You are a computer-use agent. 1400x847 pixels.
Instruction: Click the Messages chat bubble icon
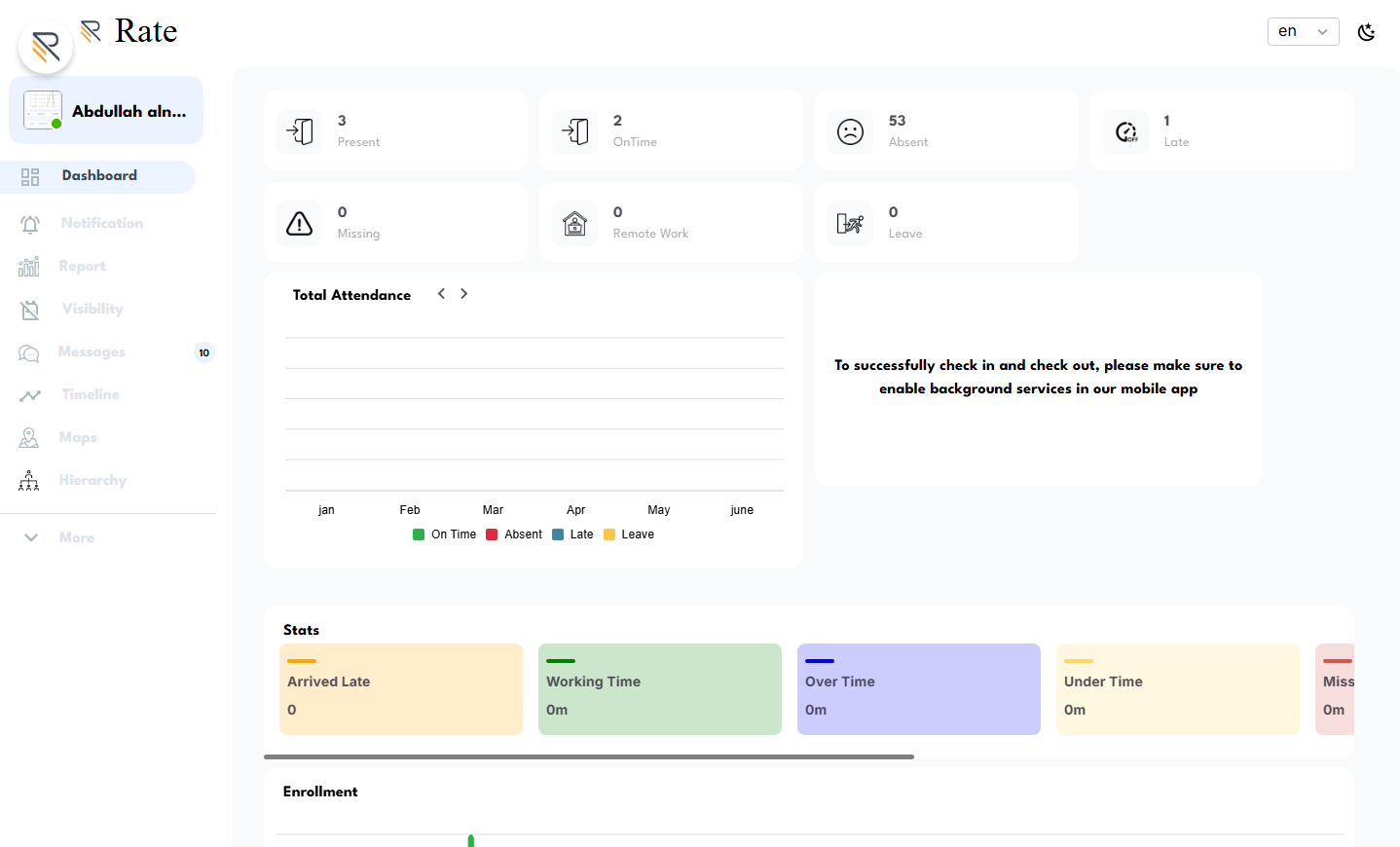tap(29, 352)
